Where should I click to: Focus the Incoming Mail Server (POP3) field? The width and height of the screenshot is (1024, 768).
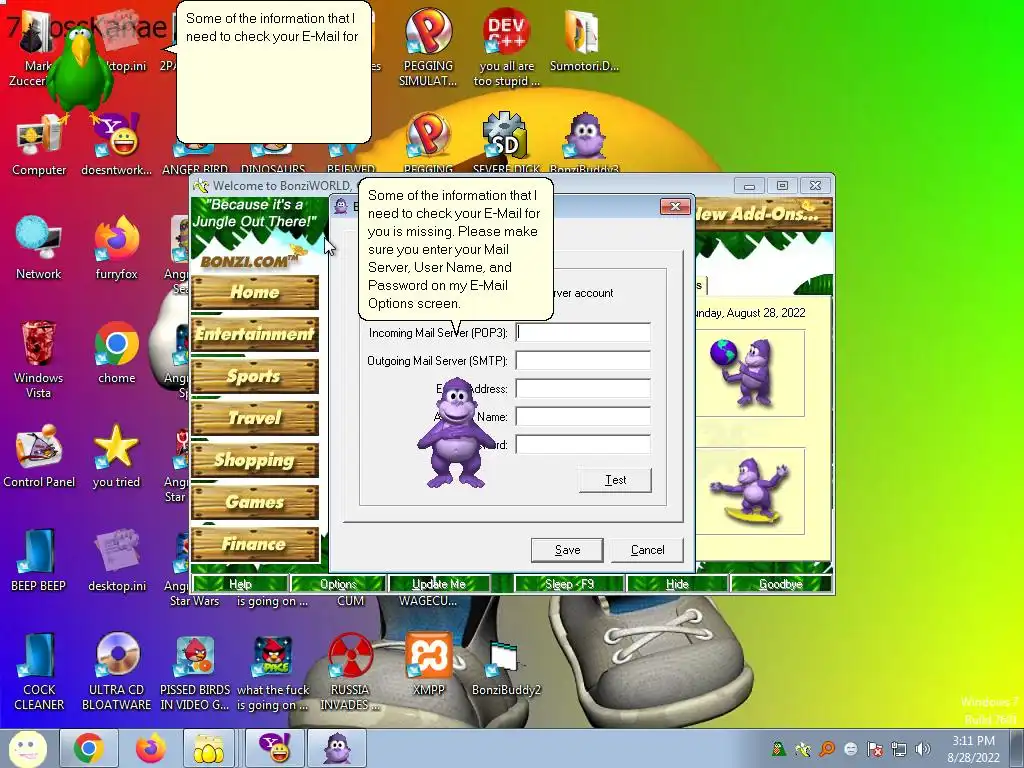coord(583,332)
